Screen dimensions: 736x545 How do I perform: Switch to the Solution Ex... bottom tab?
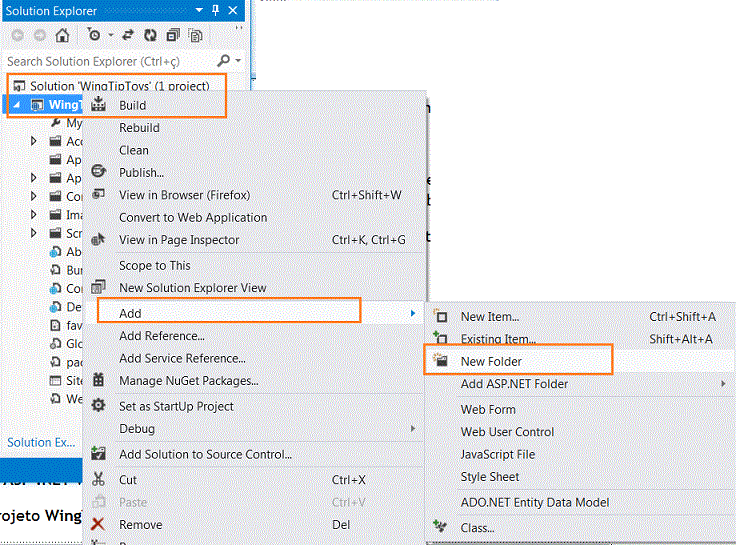(41, 442)
